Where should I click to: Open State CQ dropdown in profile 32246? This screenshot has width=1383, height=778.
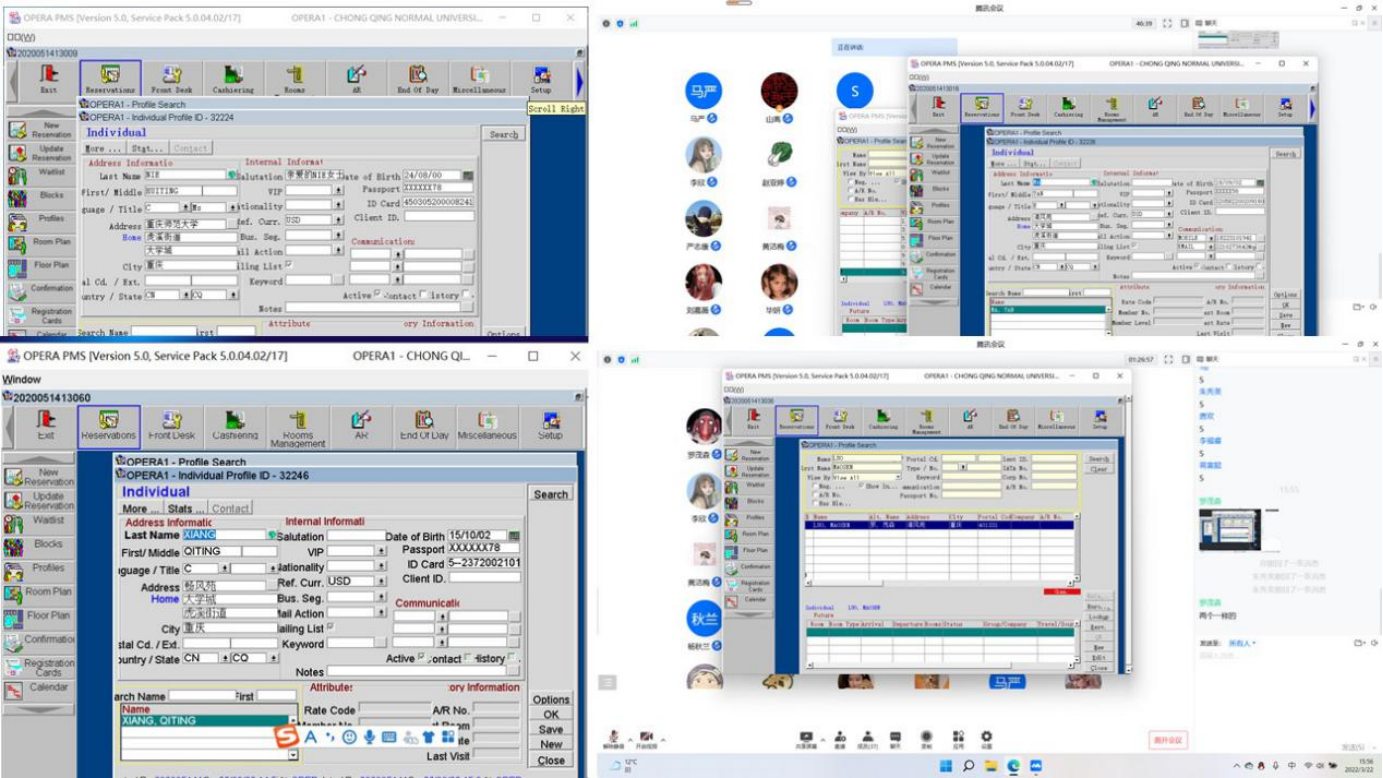(273, 658)
